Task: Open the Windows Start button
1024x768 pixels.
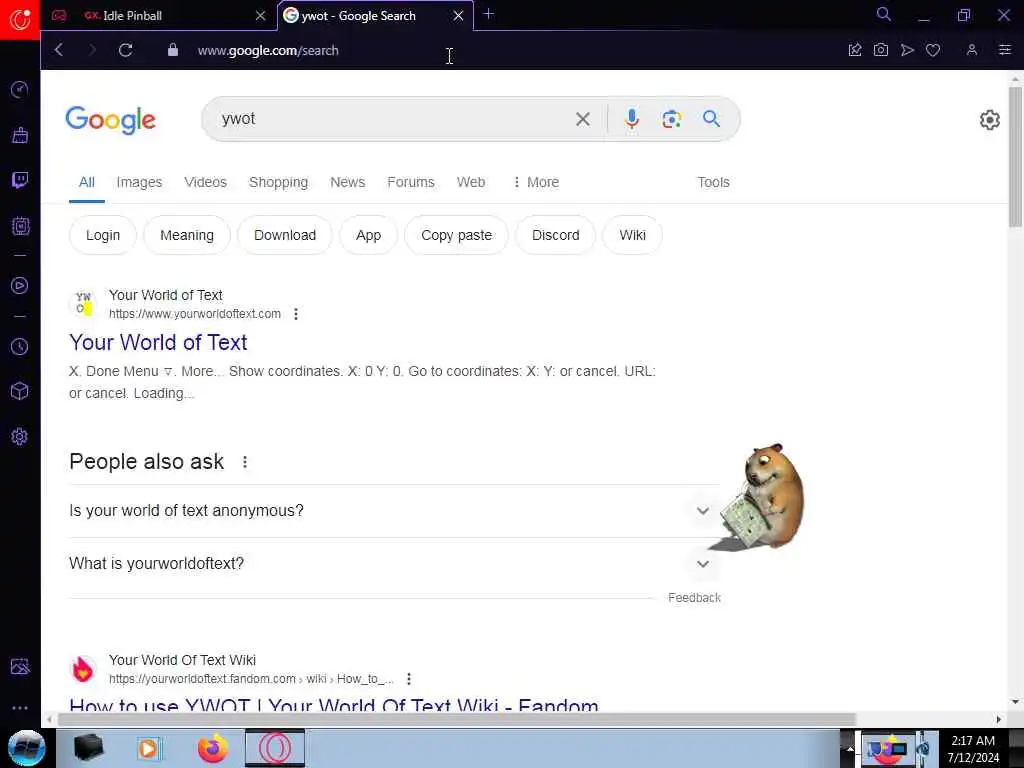Action: (x=26, y=748)
